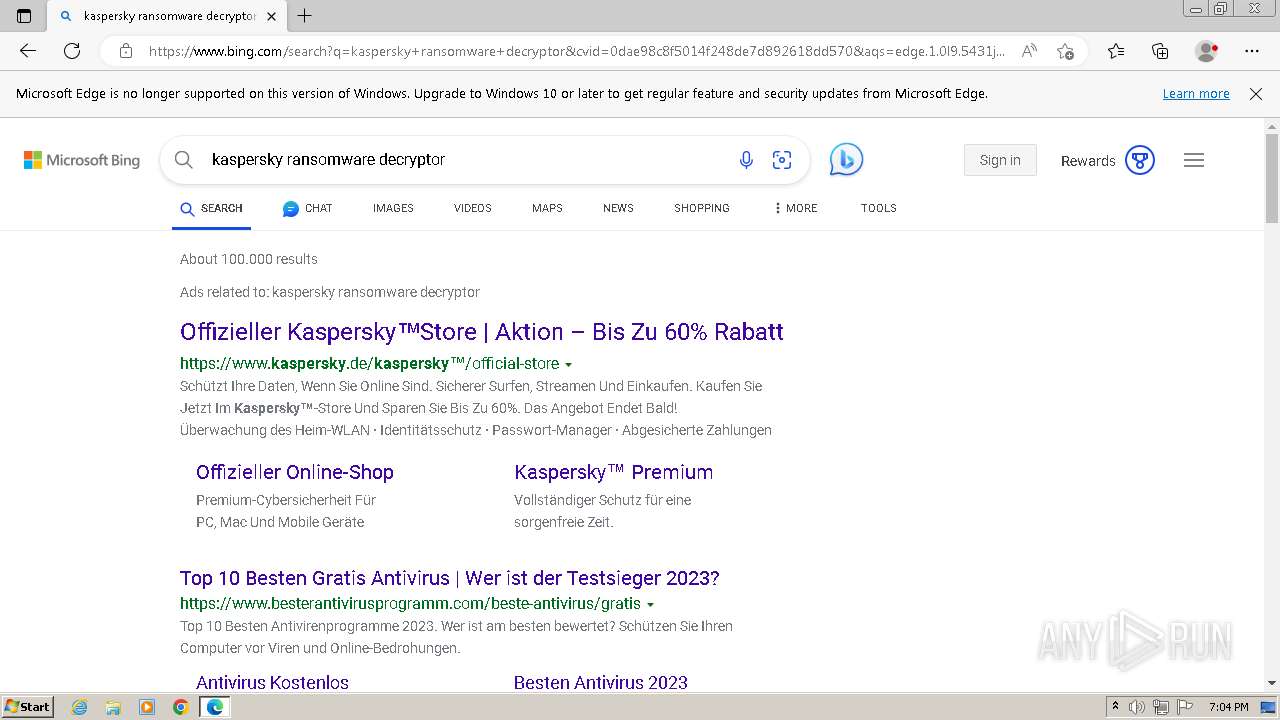Open the Windows Start menu
The image size is (1280, 720).
pyautogui.click(x=27, y=706)
